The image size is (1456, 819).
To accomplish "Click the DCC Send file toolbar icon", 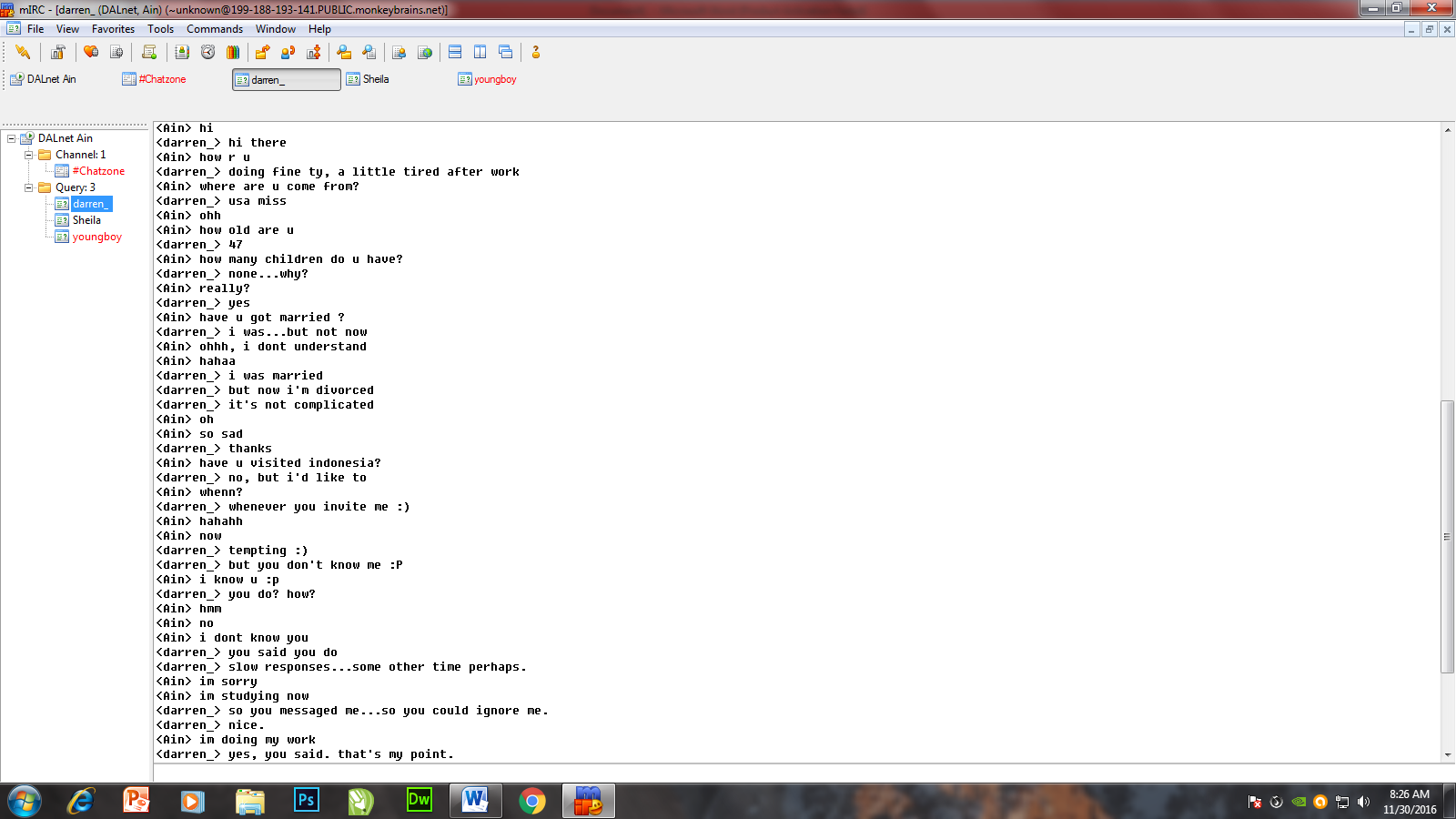I will pos(263,52).
